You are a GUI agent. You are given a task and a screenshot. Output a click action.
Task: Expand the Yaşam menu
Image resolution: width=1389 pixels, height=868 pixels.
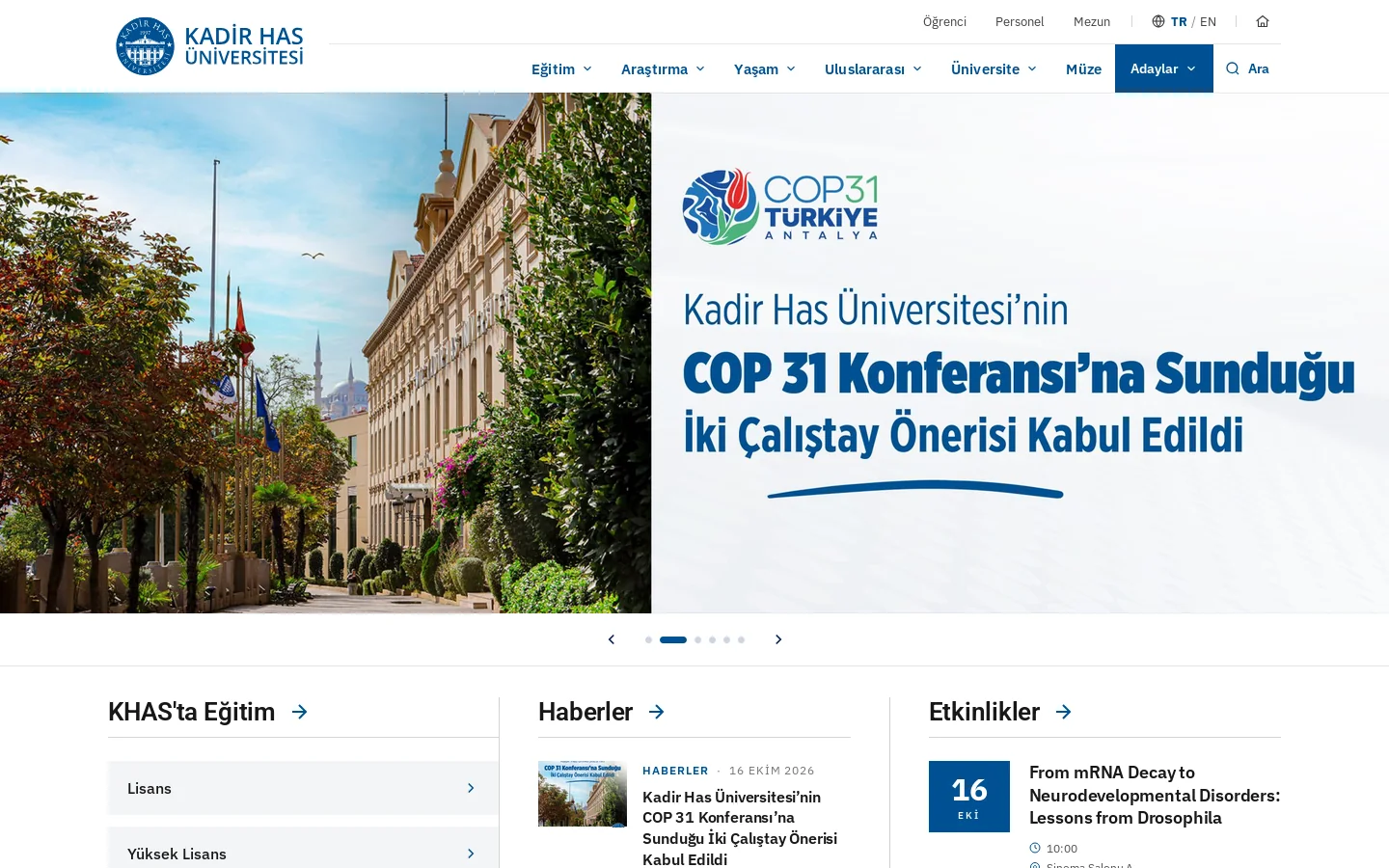(x=764, y=68)
